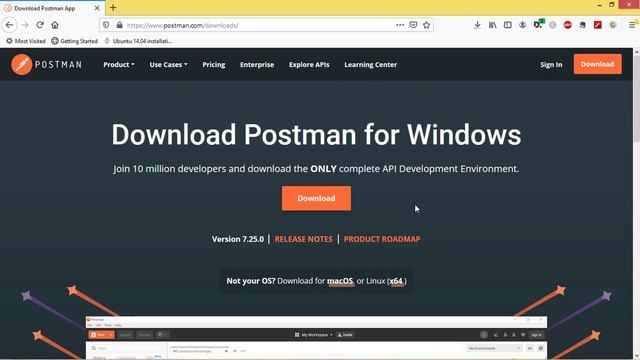This screenshot has width=640, height=360.
Task: Click the page vertical scrollbar thumb
Action: [636, 99]
